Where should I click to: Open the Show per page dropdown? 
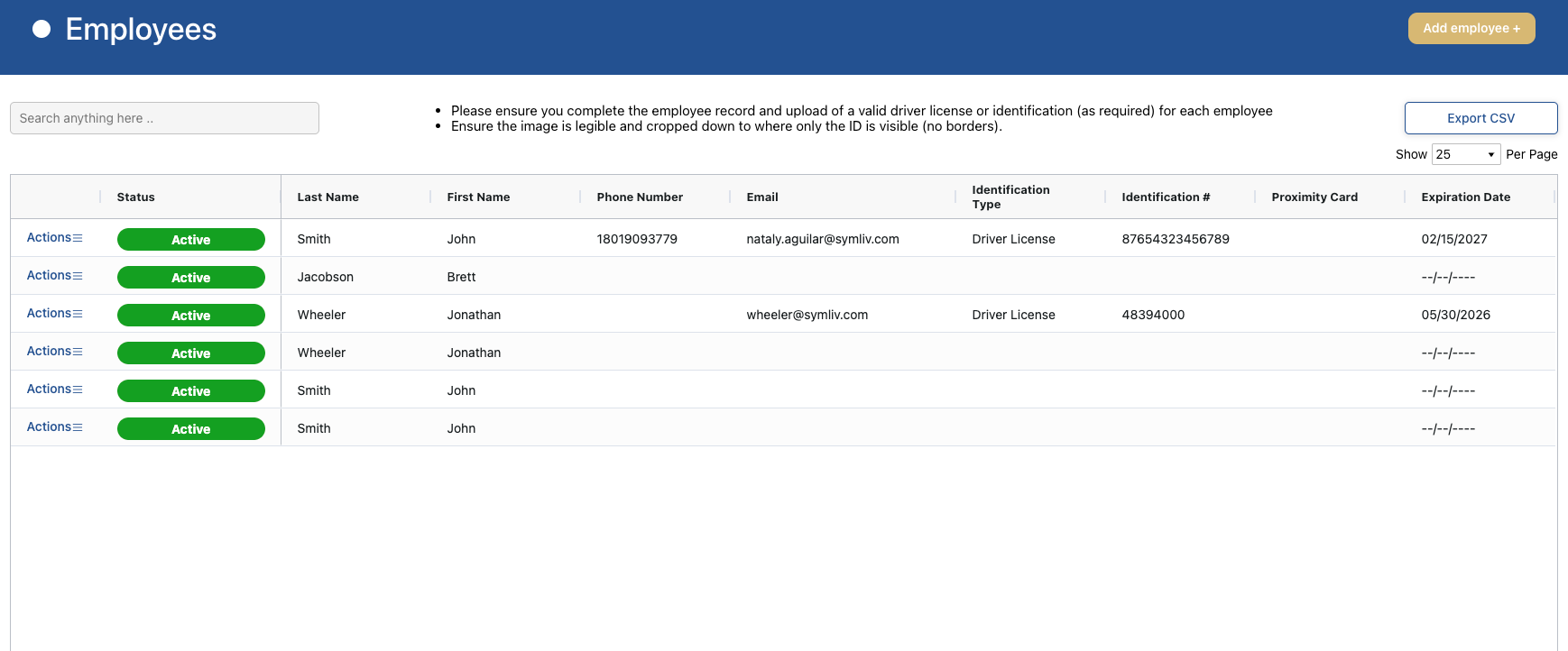click(1465, 154)
